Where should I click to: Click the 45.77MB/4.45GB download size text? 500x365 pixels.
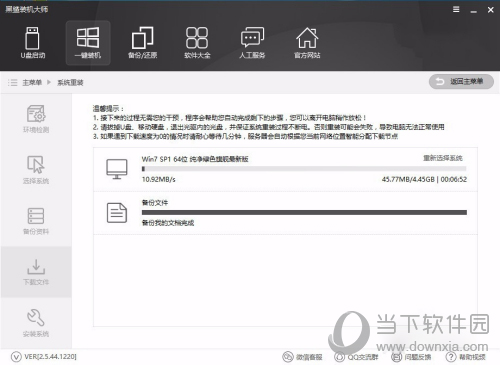[x=408, y=179]
